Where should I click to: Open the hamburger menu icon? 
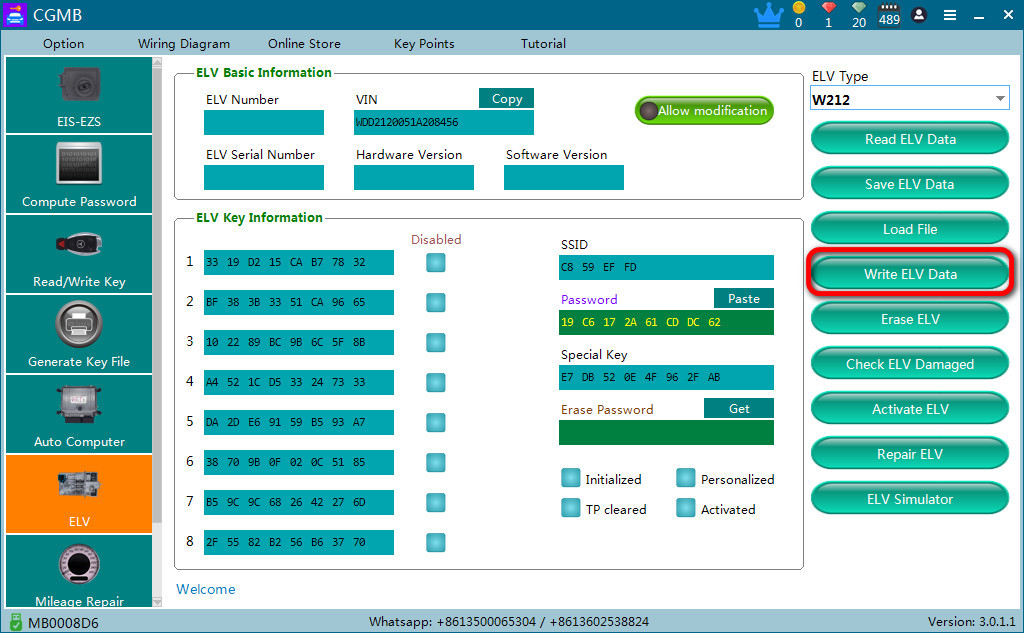950,15
